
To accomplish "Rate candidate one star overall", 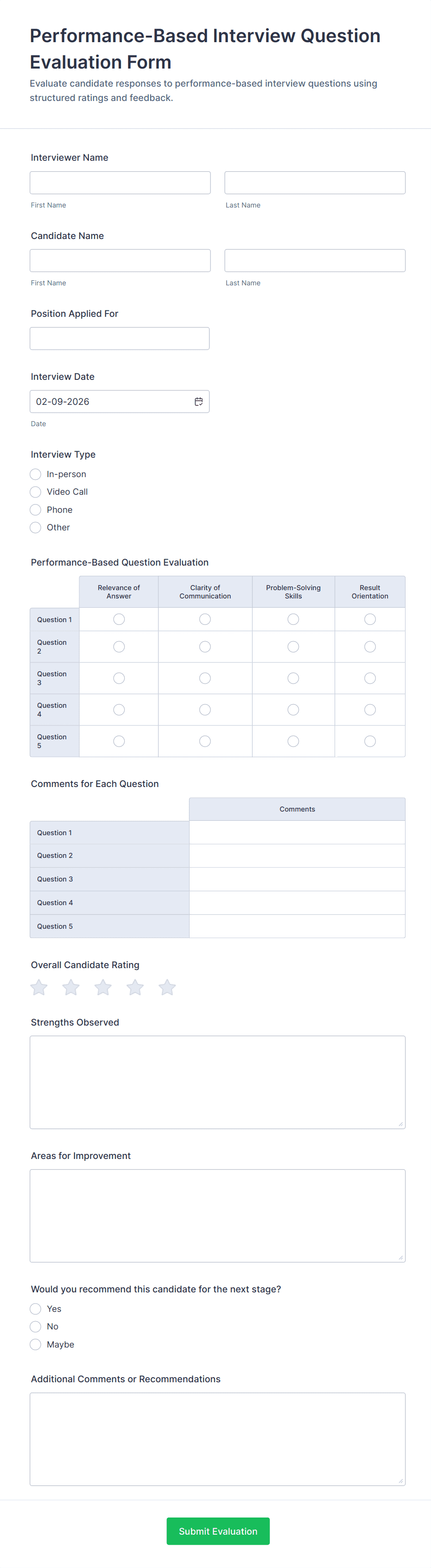I will click(39, 987).
